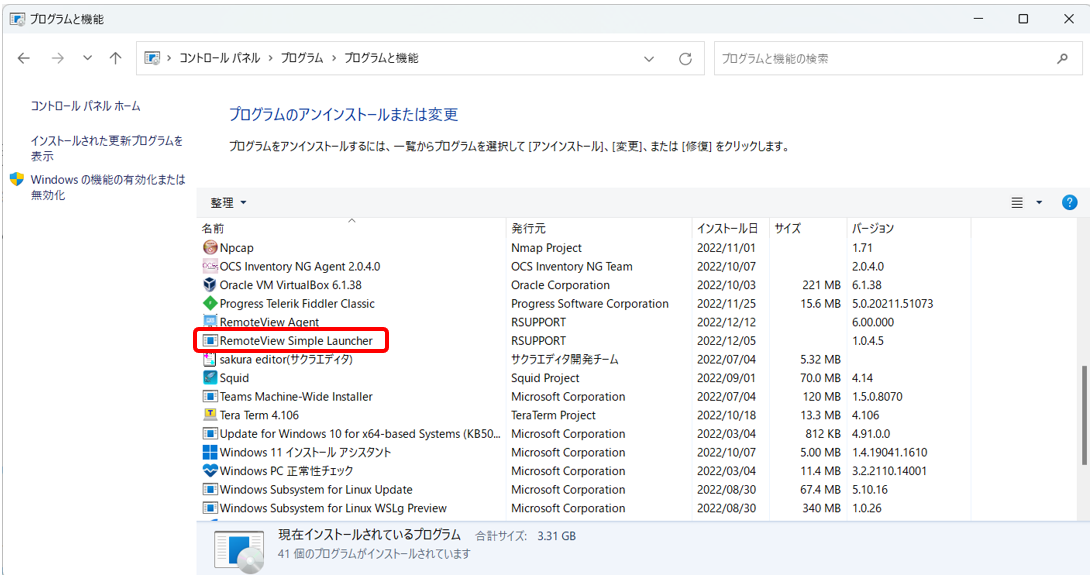Viewport: 1091px width, 576px height.
Task: Click the Npcap program icon
Action: tap(209, 248)
